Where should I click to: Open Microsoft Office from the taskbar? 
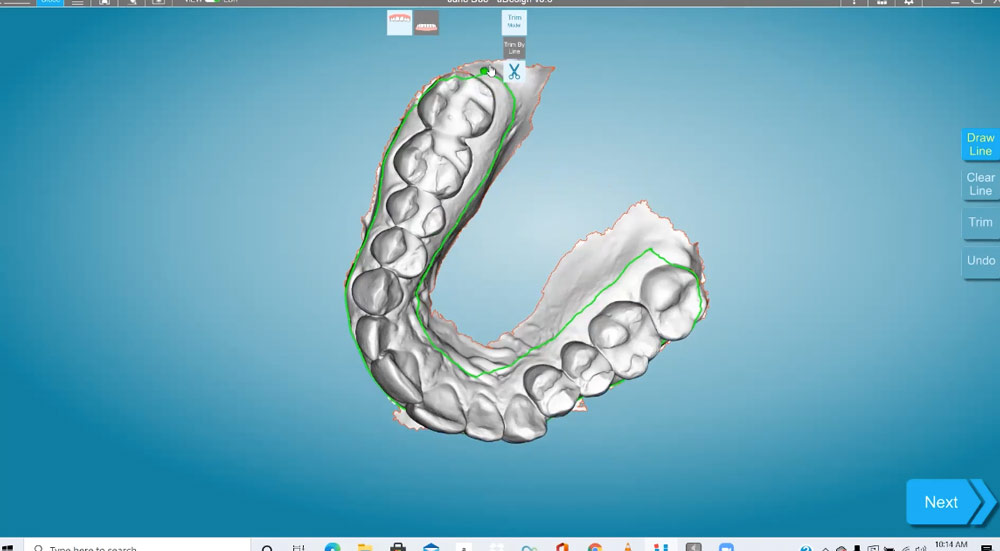[562, 547]
